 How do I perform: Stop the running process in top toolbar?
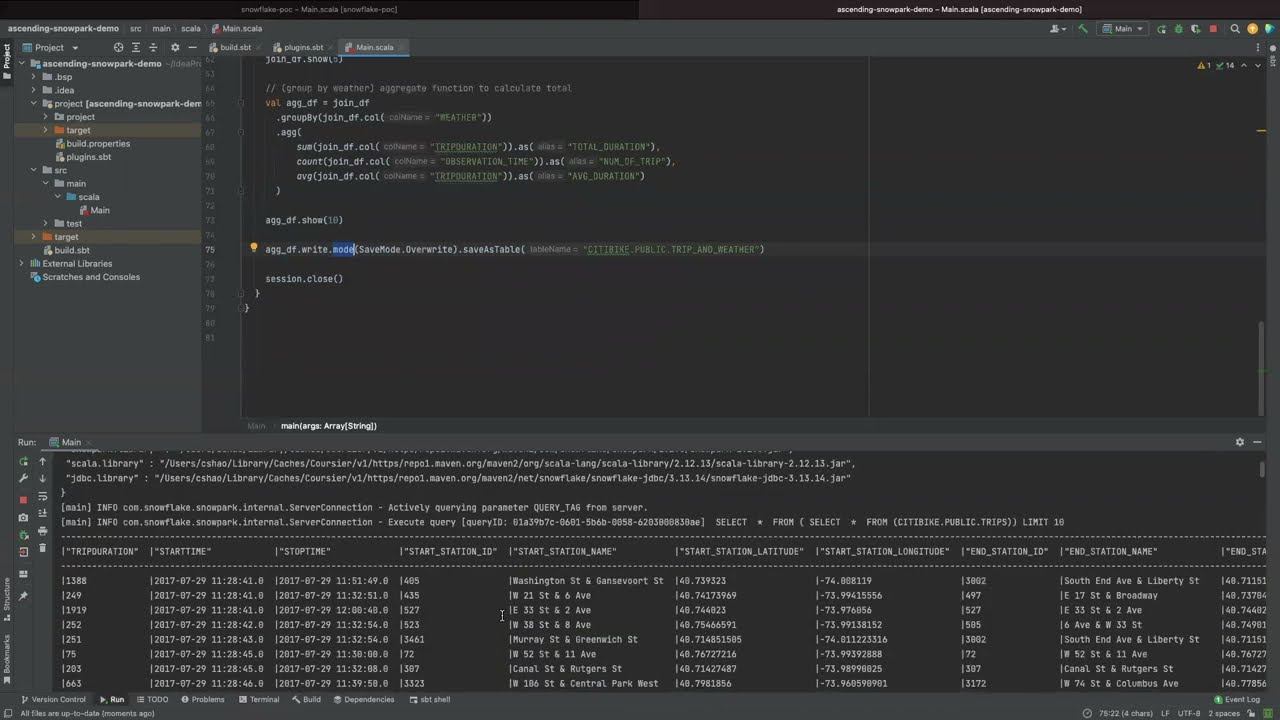pos(1213,29)
